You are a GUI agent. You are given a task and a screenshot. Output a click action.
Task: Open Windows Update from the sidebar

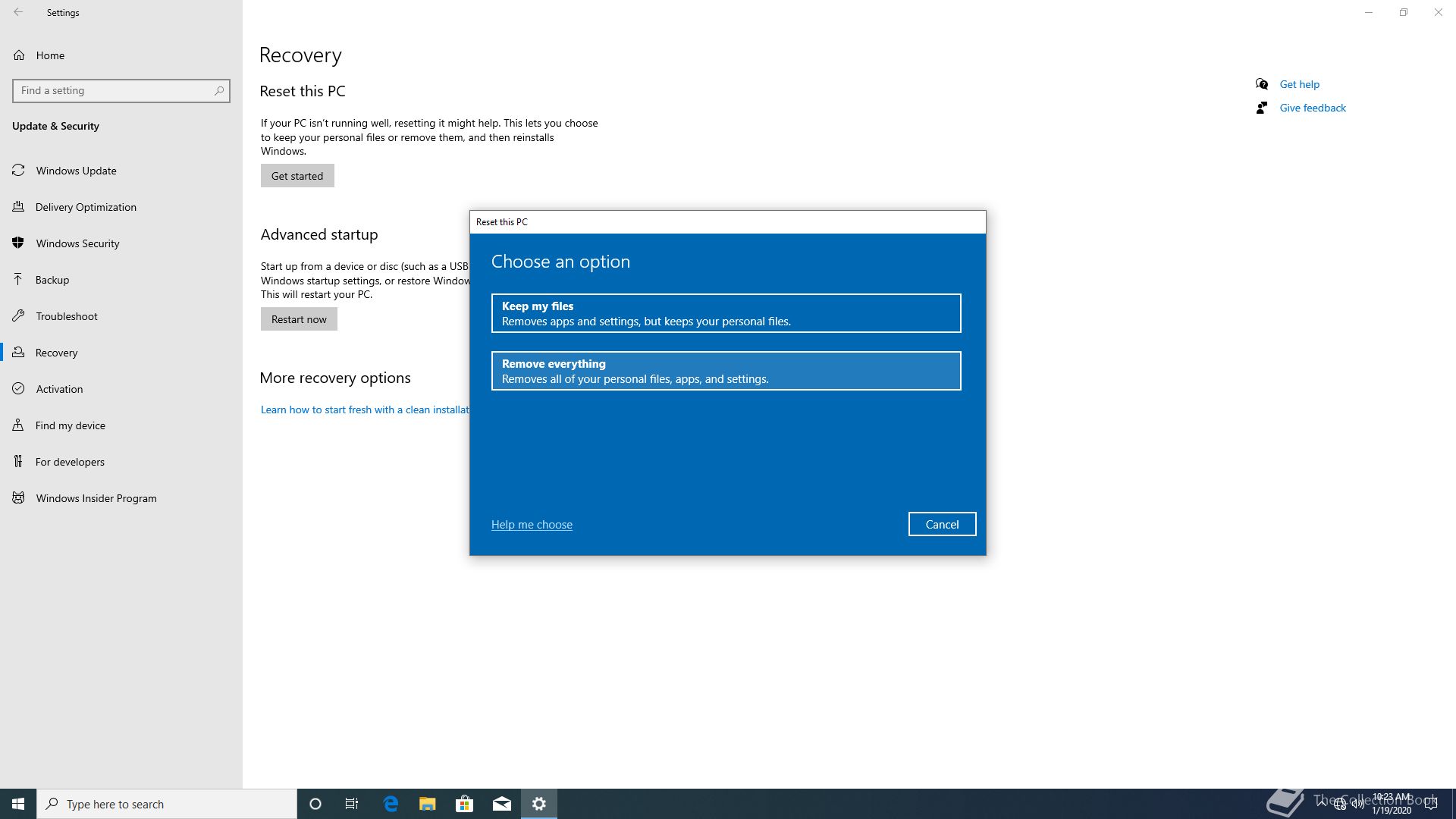pos(76,171)
